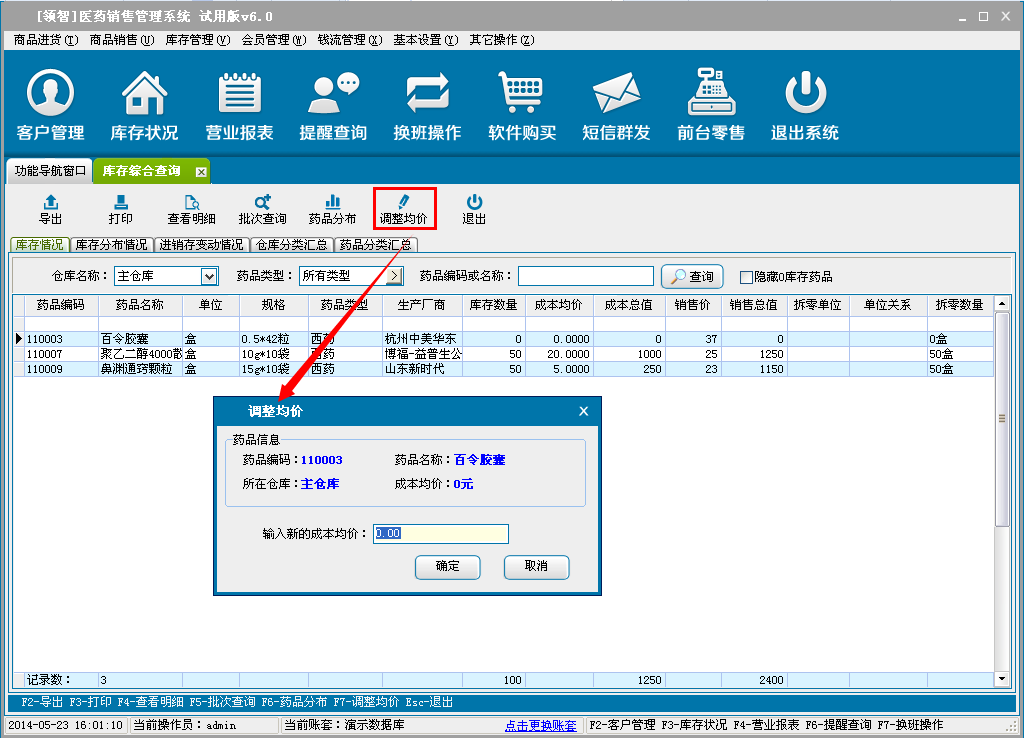Click the 提醒查询 reminder query icon
This screenshot has width=1024, height=738.
click(333, 105)
